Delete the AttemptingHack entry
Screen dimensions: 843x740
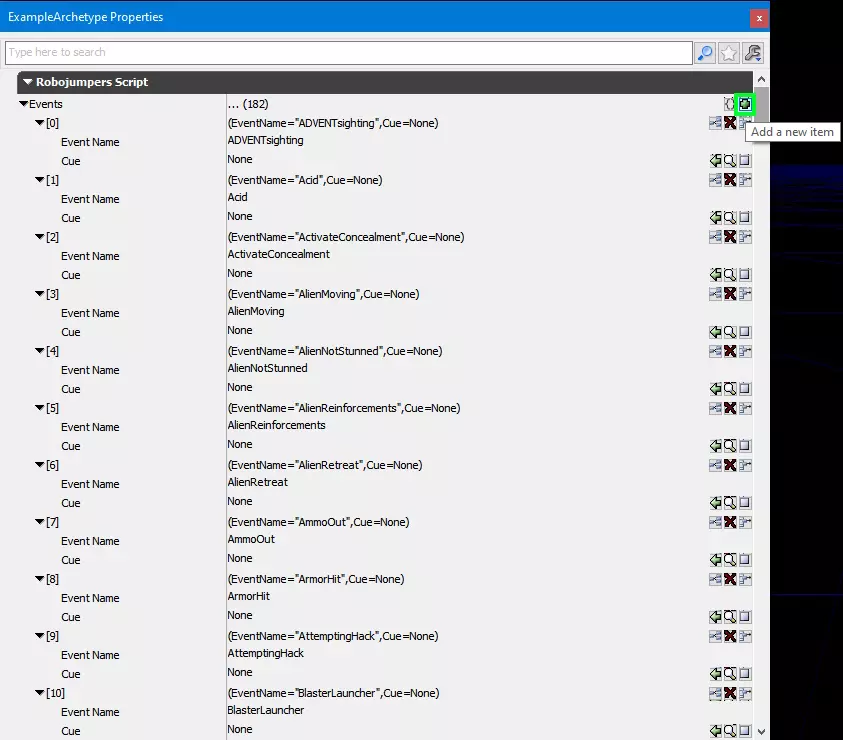click(730, 636)
